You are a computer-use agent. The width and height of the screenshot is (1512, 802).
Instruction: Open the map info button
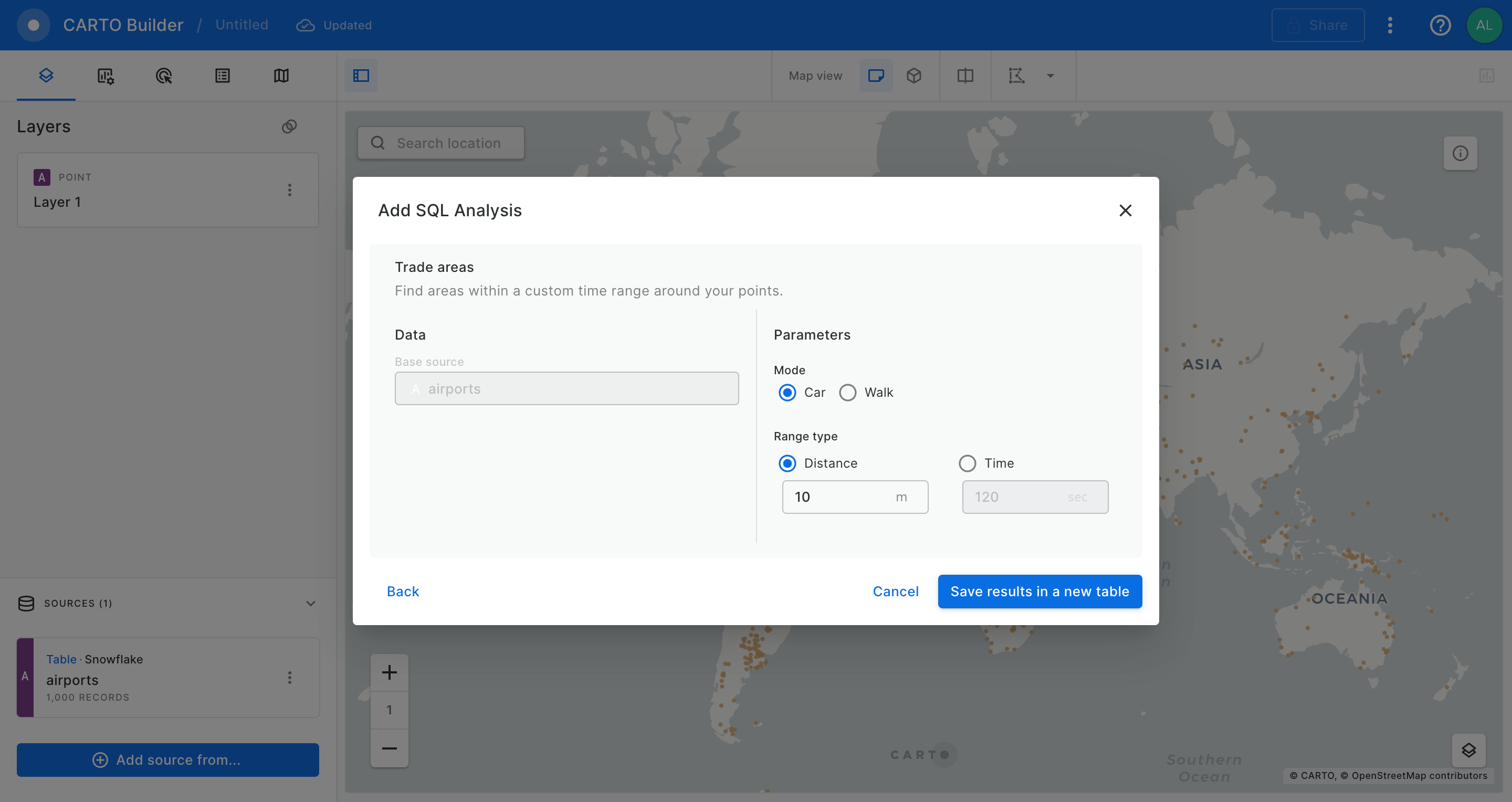pyautogui.click(x=1461, y=153)
